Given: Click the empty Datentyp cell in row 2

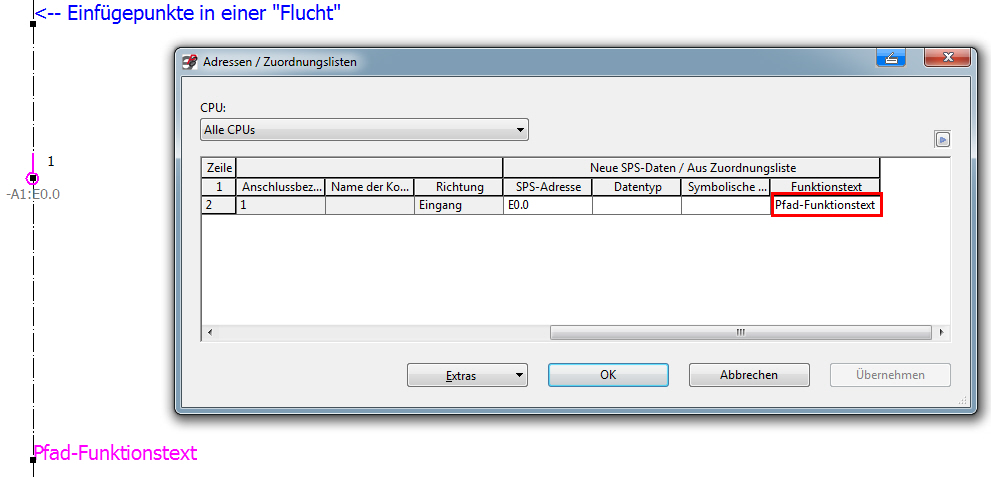Looking at the screenshot, I should (636, 205).
